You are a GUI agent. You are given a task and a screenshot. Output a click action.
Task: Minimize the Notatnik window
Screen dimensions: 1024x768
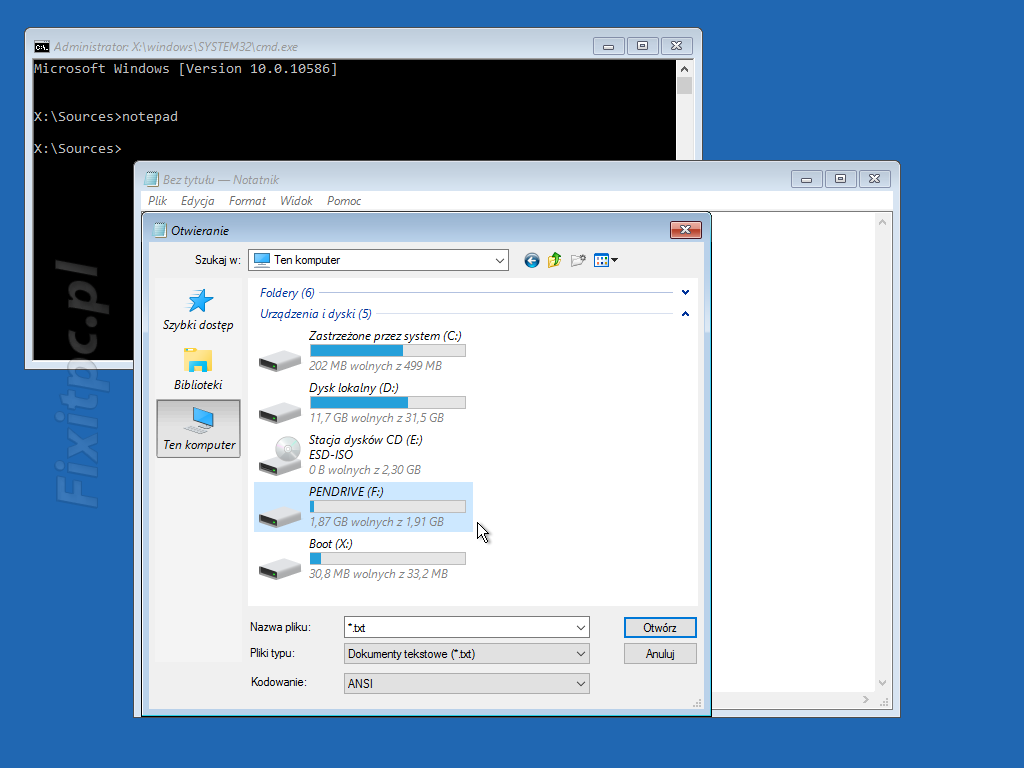[x=807, y=179]
